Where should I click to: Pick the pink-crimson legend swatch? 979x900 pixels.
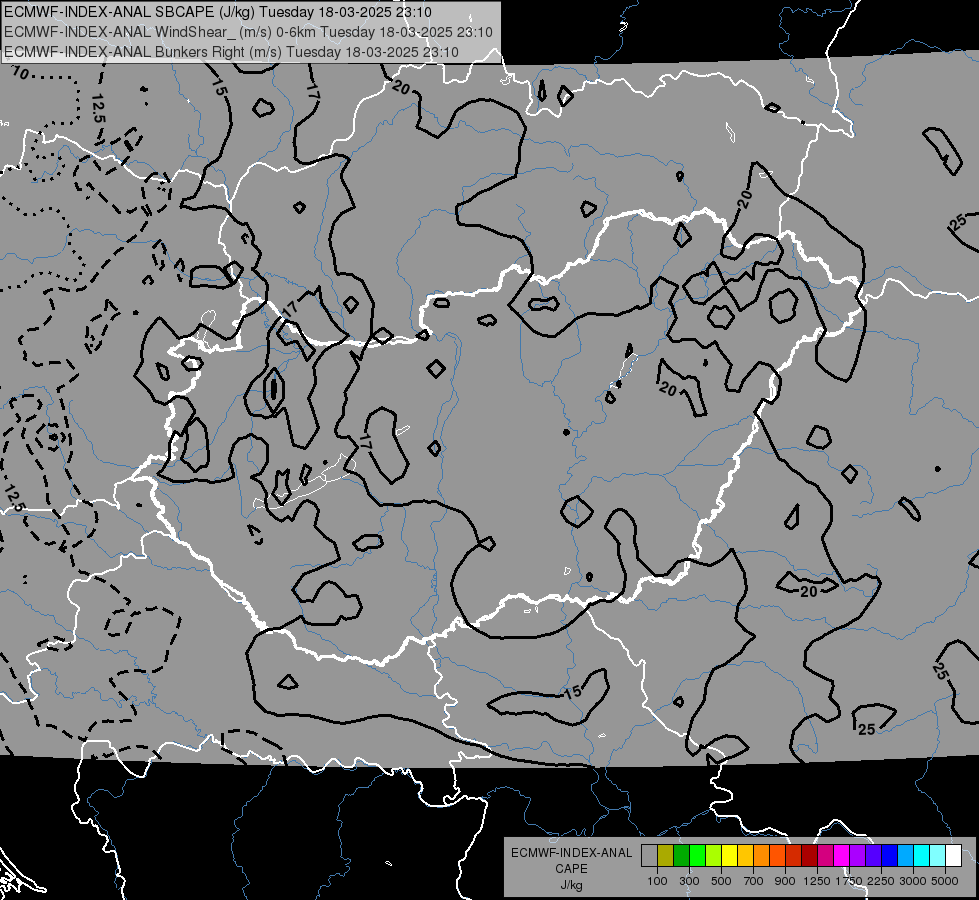coord(825,855)
